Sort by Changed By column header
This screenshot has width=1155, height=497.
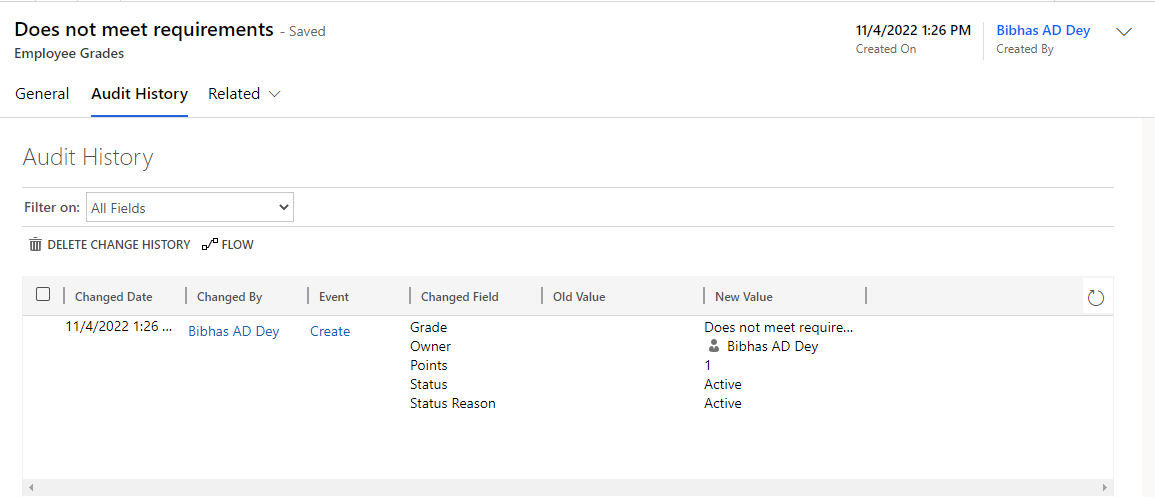click(x=230, y=297)
